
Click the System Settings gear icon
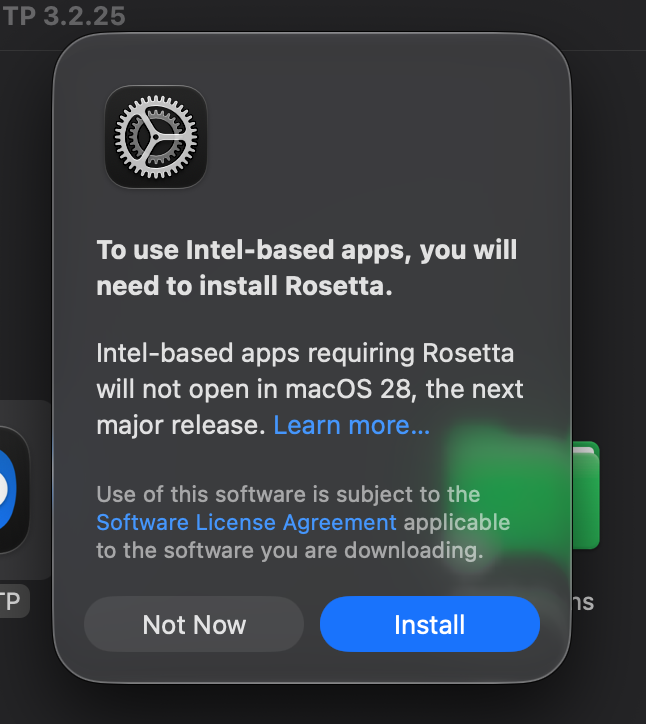[x=156, y=137]
